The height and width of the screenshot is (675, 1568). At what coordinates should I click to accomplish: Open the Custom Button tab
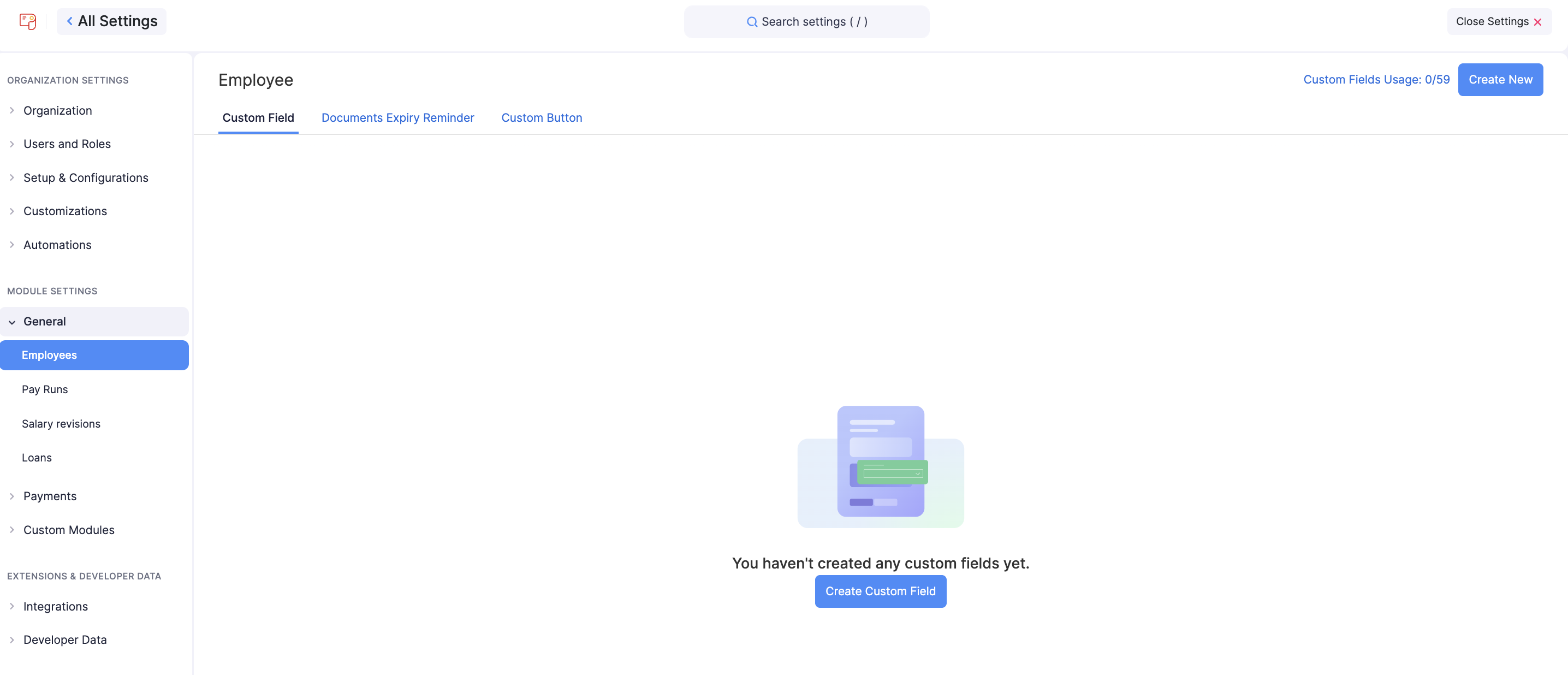point(541,117)
